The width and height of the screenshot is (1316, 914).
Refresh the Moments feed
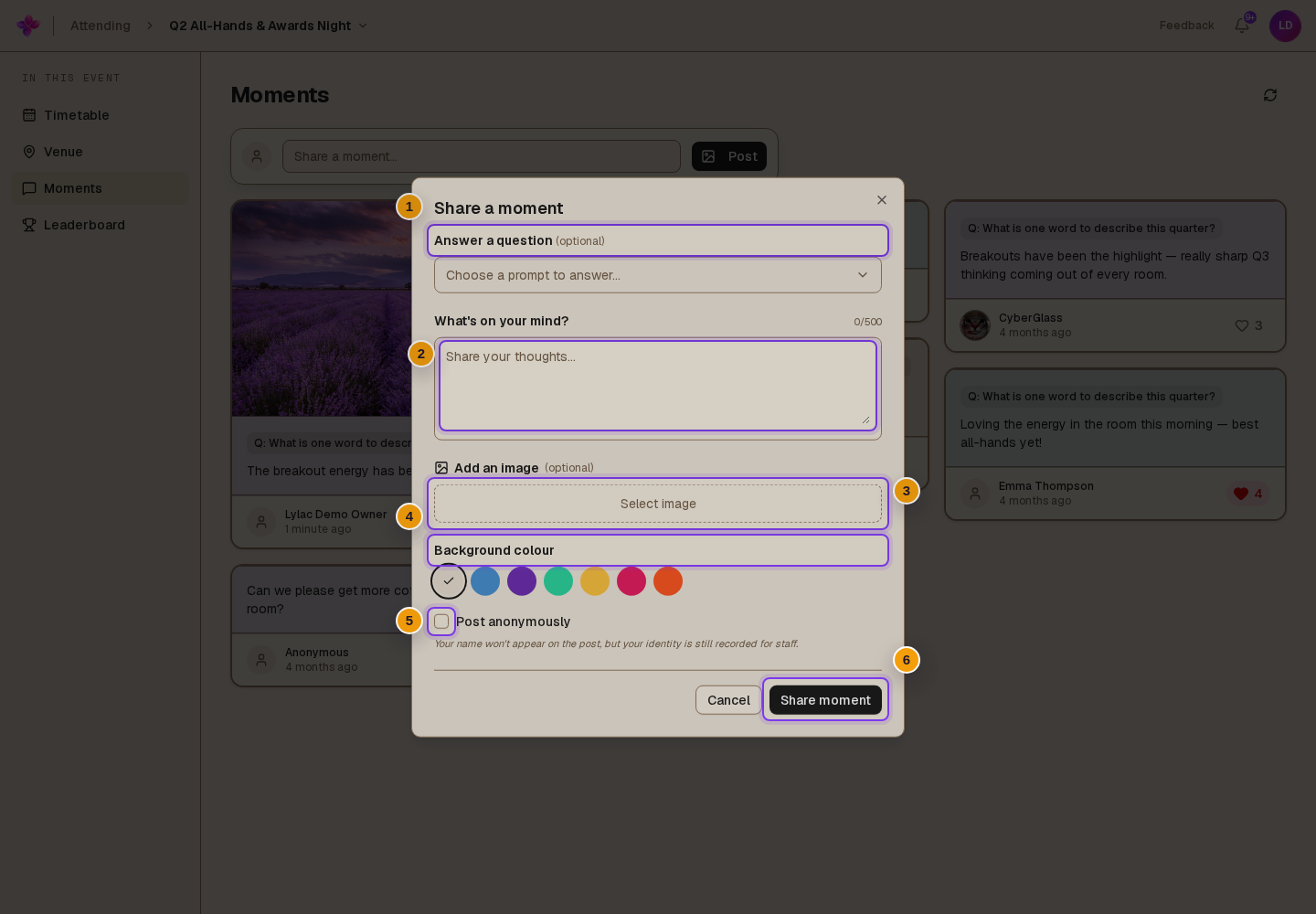tap(1270, 95)
